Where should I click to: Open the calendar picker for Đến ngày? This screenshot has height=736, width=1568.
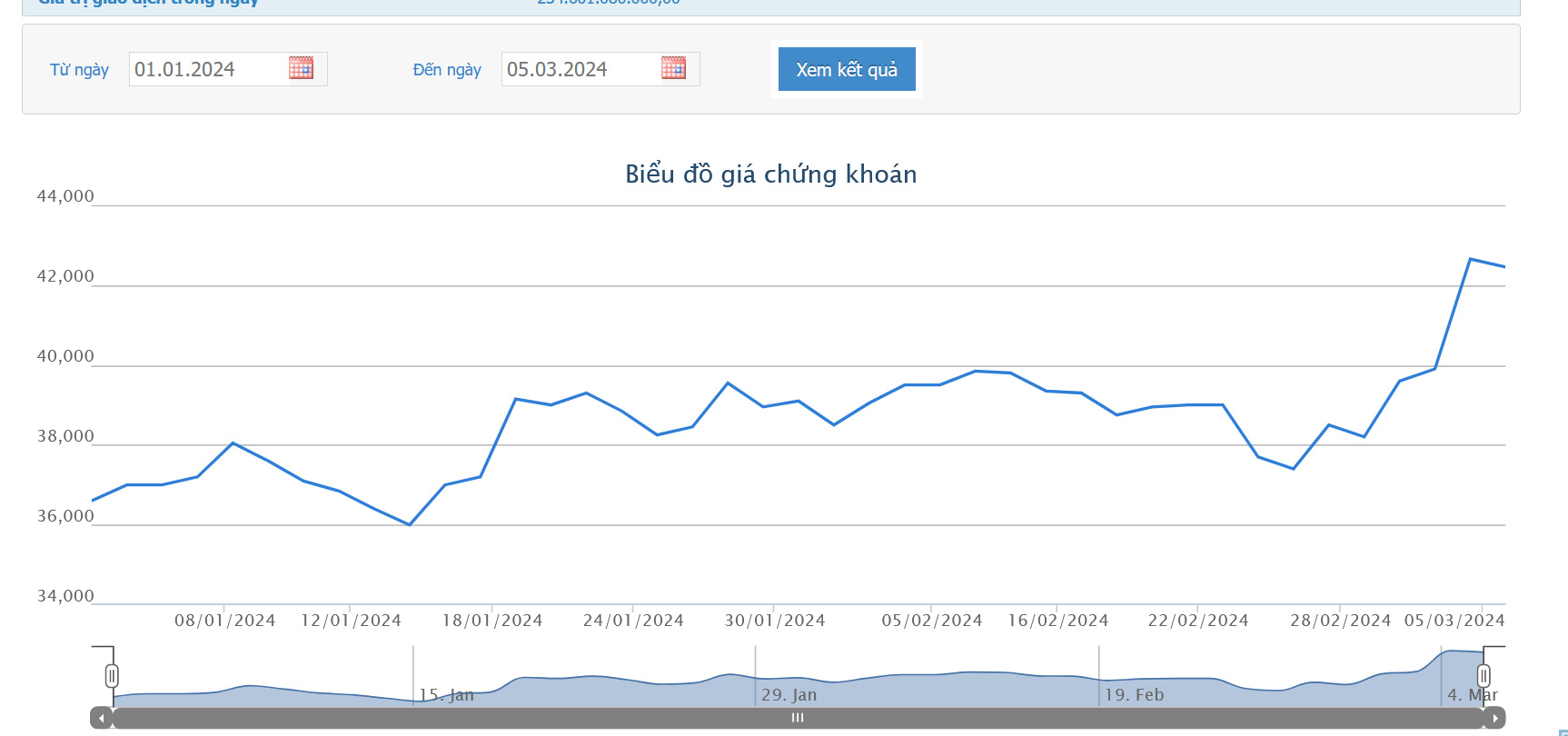pos(673,68)
